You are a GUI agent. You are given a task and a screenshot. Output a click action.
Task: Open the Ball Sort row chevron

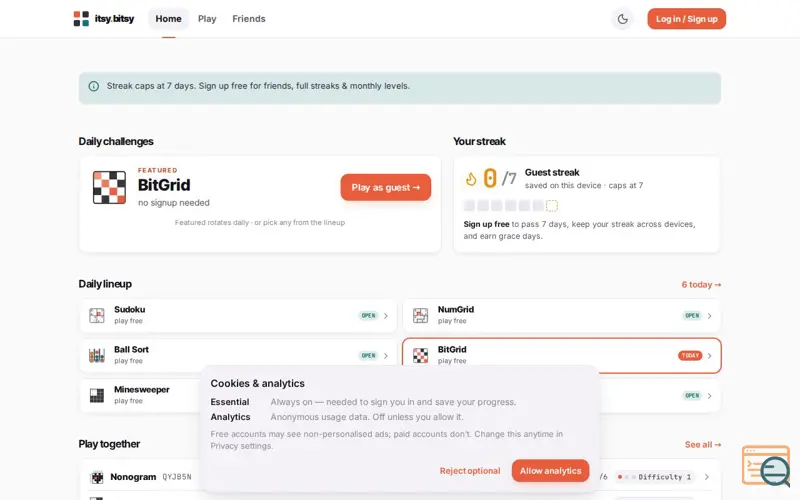[x=386, y=356]
